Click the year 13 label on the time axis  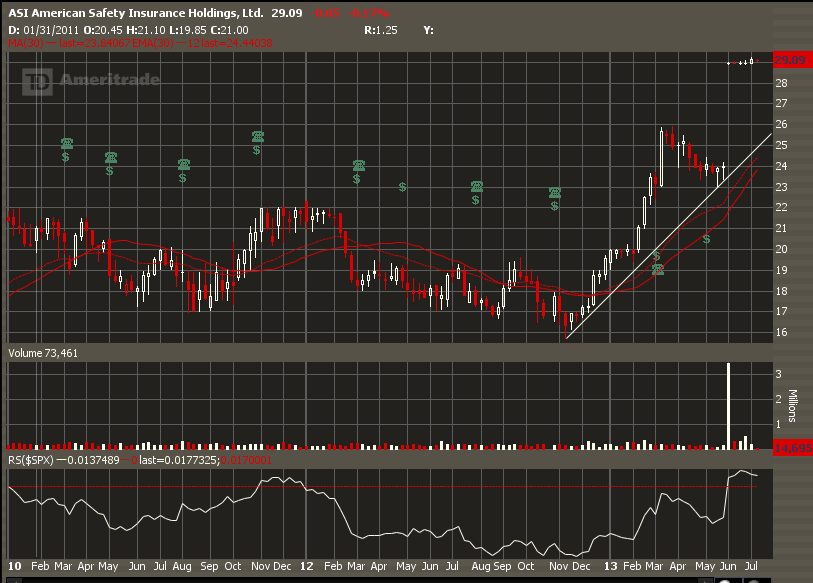click(608, 566)
